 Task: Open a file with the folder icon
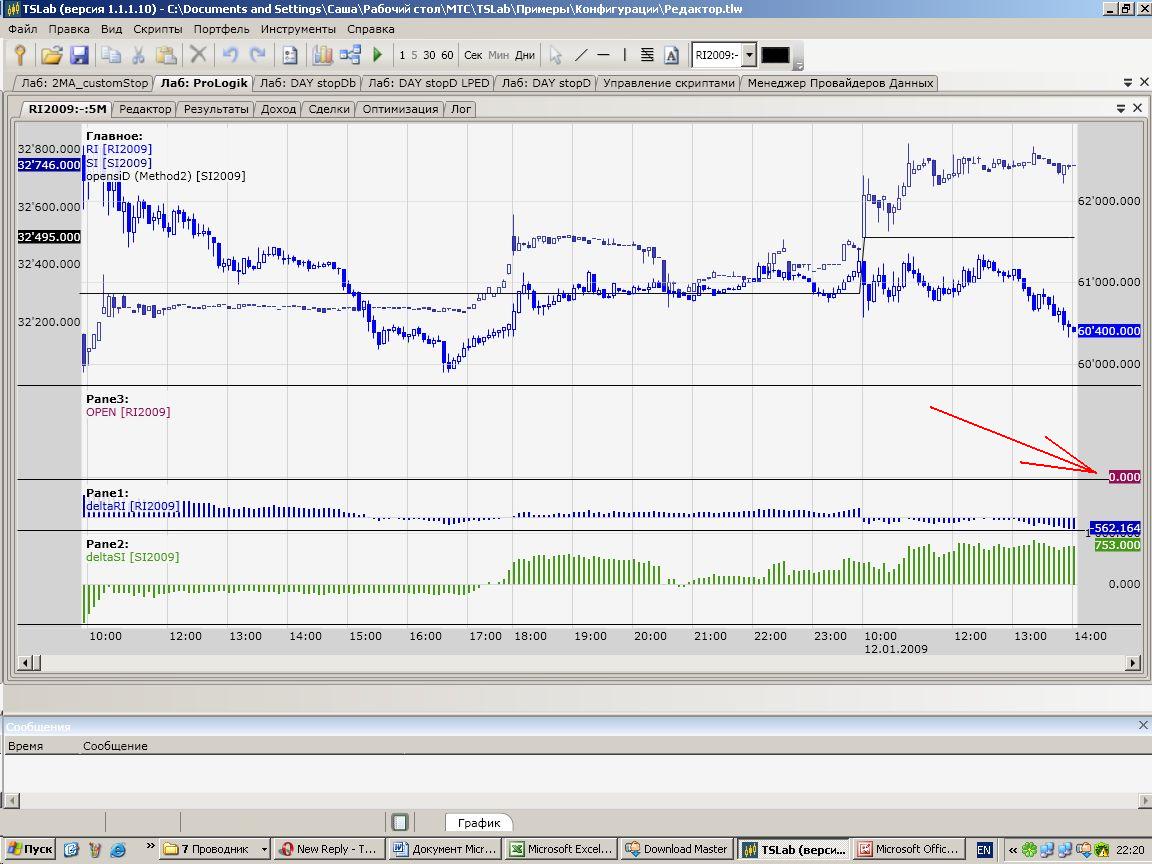click(51, 55)
